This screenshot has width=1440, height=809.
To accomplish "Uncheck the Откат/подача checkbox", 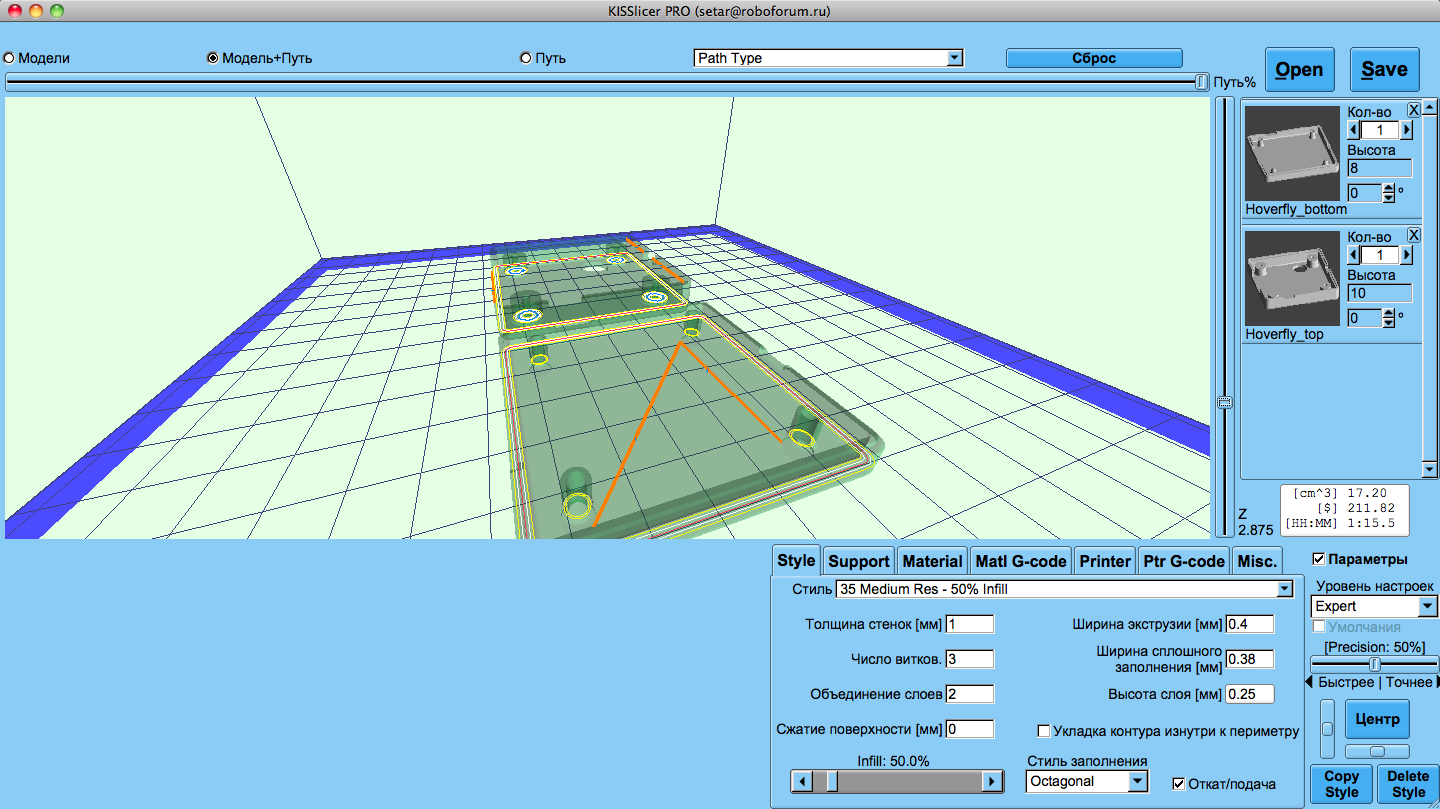I will tap(1178, 783).
